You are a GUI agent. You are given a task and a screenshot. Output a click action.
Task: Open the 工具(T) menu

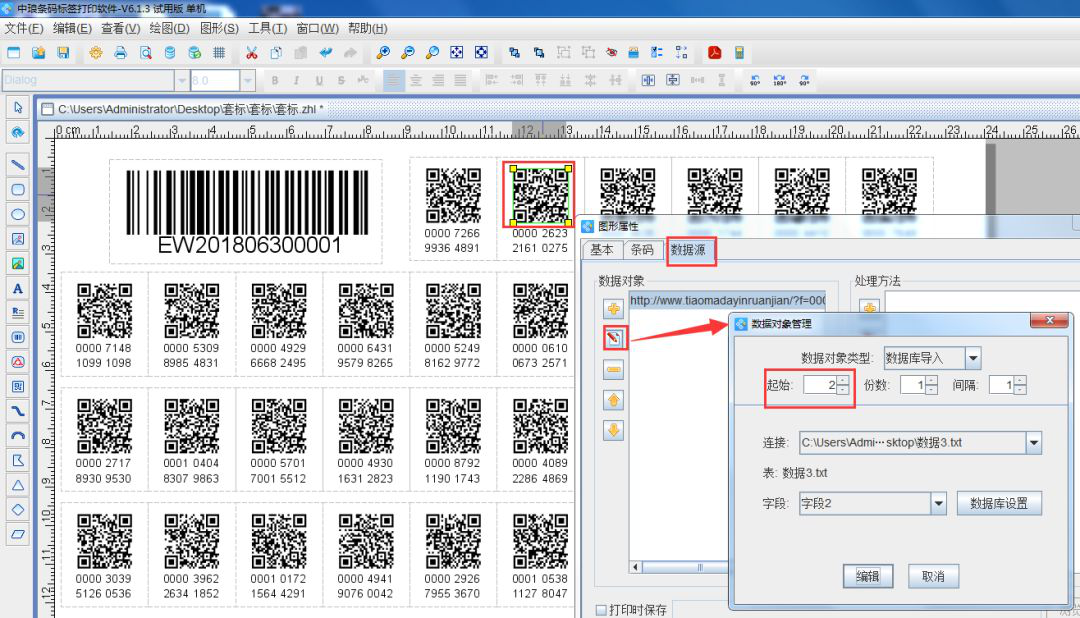[x=266, y=28]
